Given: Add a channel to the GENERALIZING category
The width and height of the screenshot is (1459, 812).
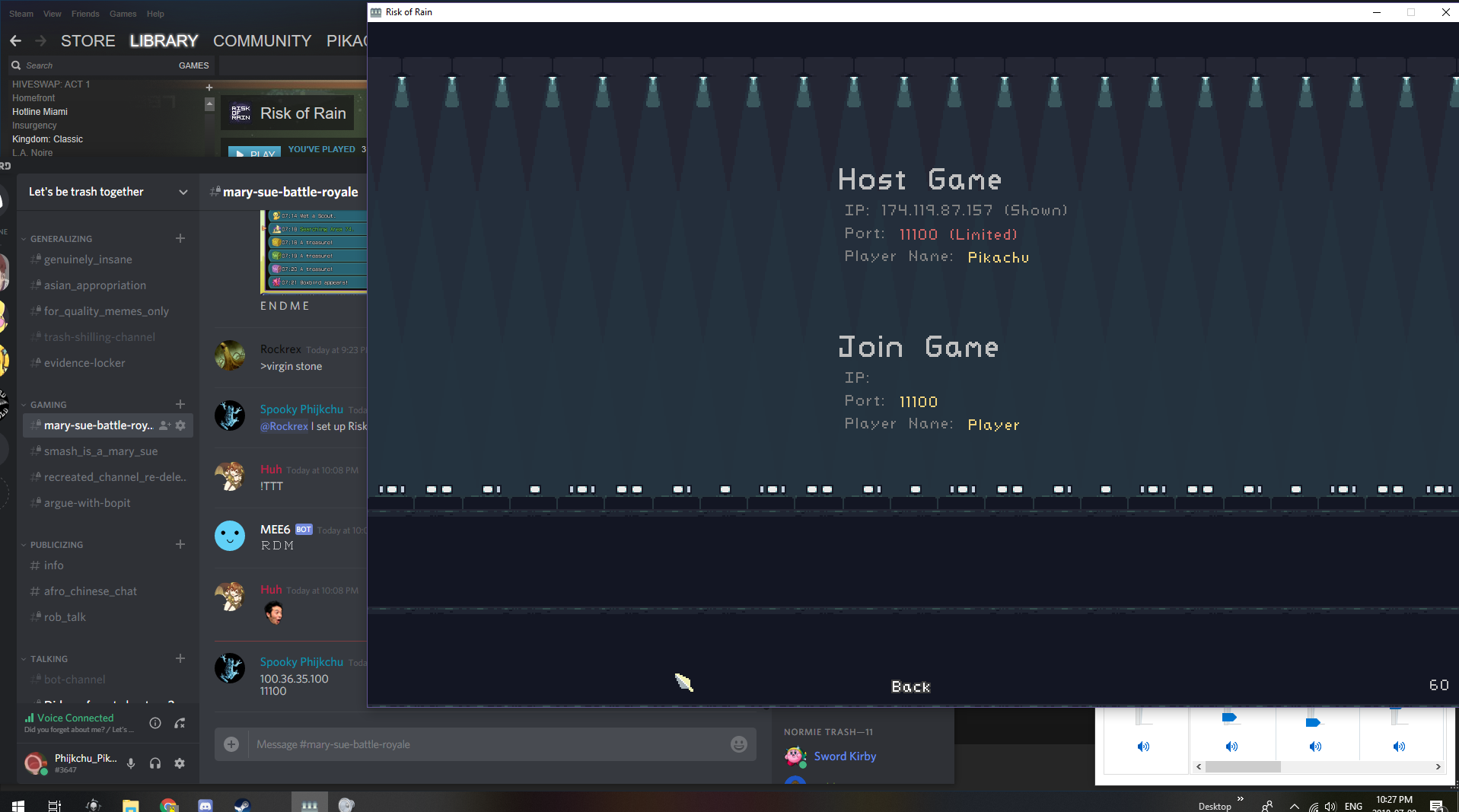Looking at the screenshot, I should [180, 238].
